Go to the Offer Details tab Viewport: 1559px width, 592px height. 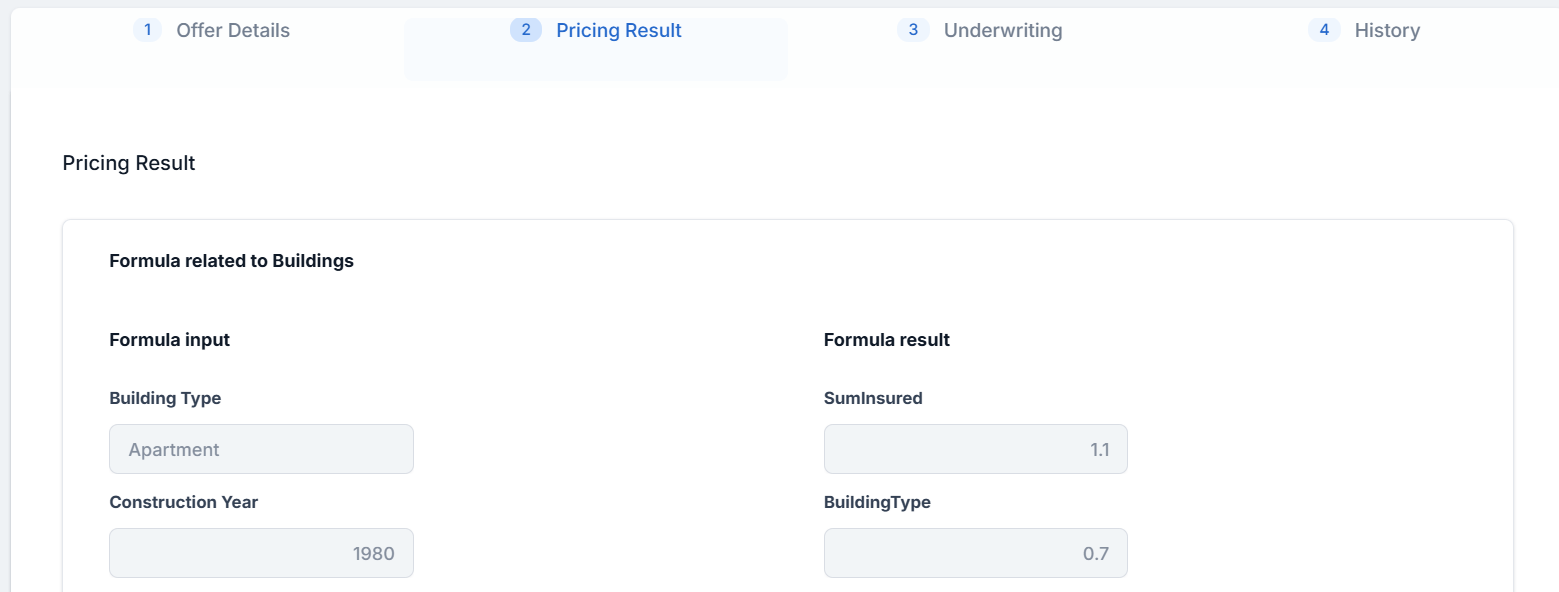click(233, 31)
